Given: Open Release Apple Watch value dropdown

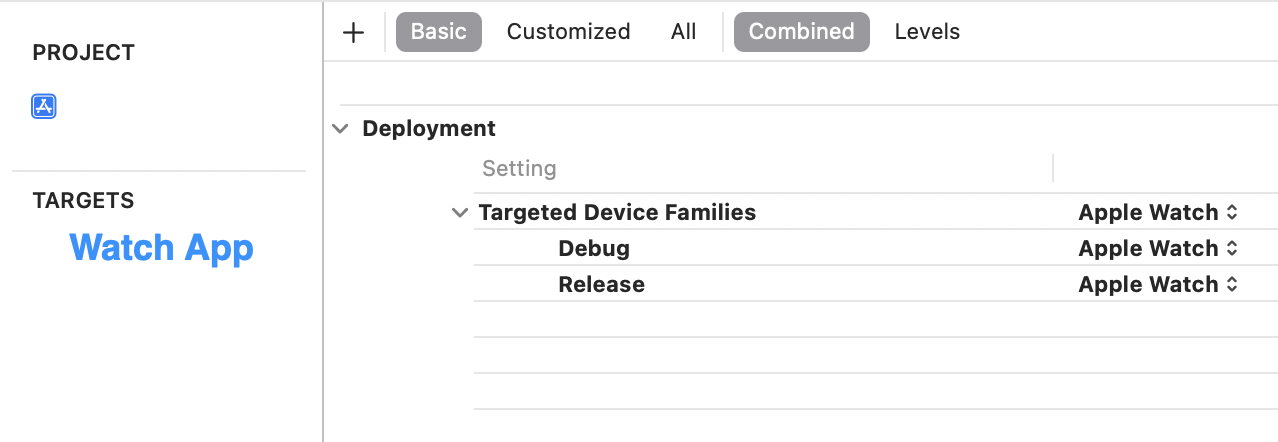Looking at the screenshot, I should coord(1158,285).
